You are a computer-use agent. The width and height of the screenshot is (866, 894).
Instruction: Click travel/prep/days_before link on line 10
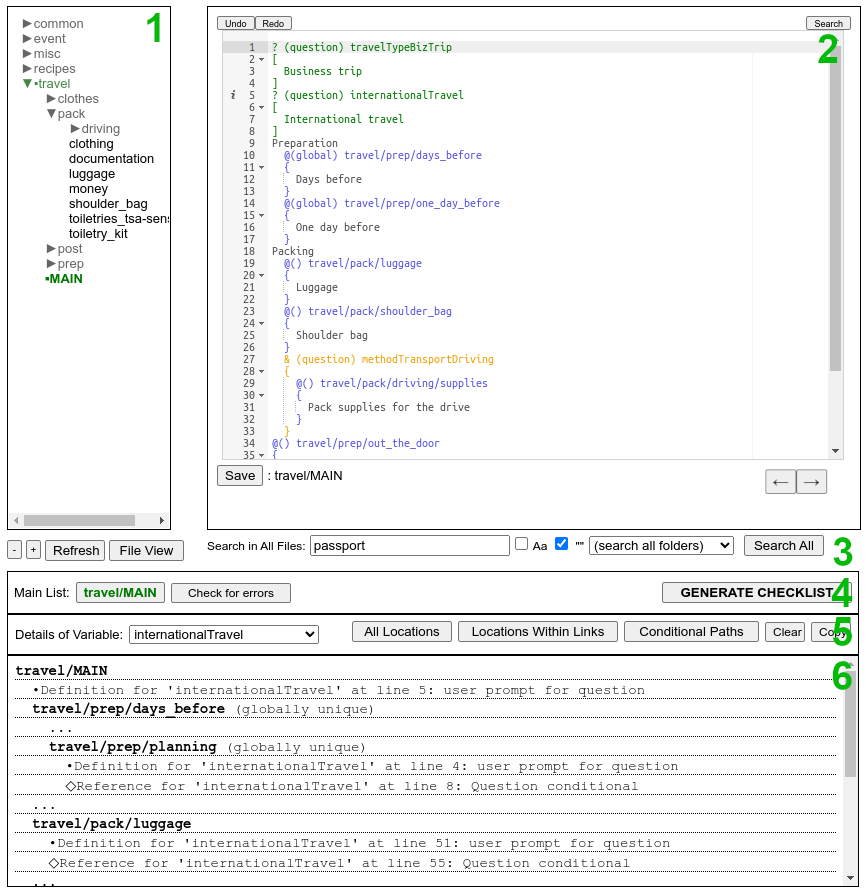pyautogui.click(x=413, y=155)
